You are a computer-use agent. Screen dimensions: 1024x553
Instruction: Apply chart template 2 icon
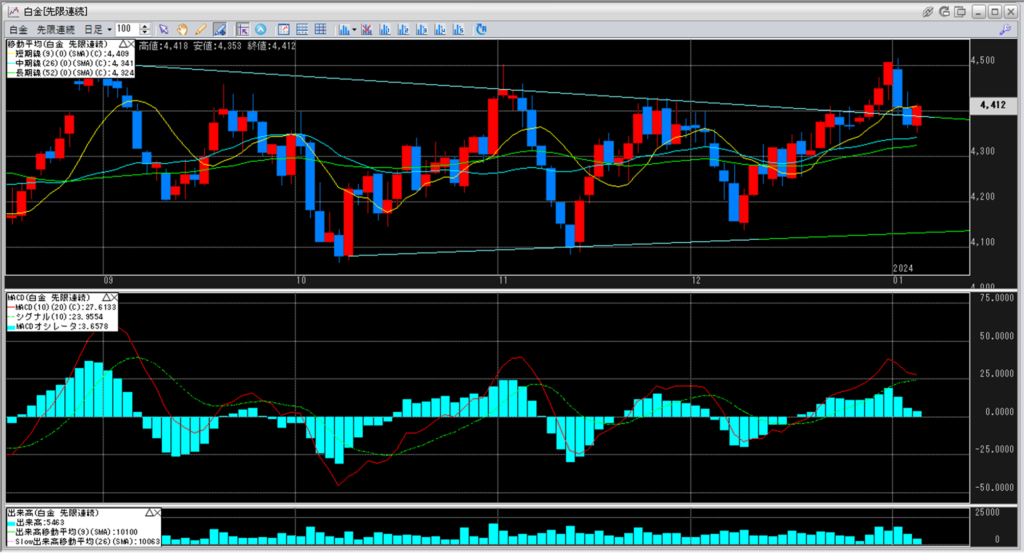(403, 29)
